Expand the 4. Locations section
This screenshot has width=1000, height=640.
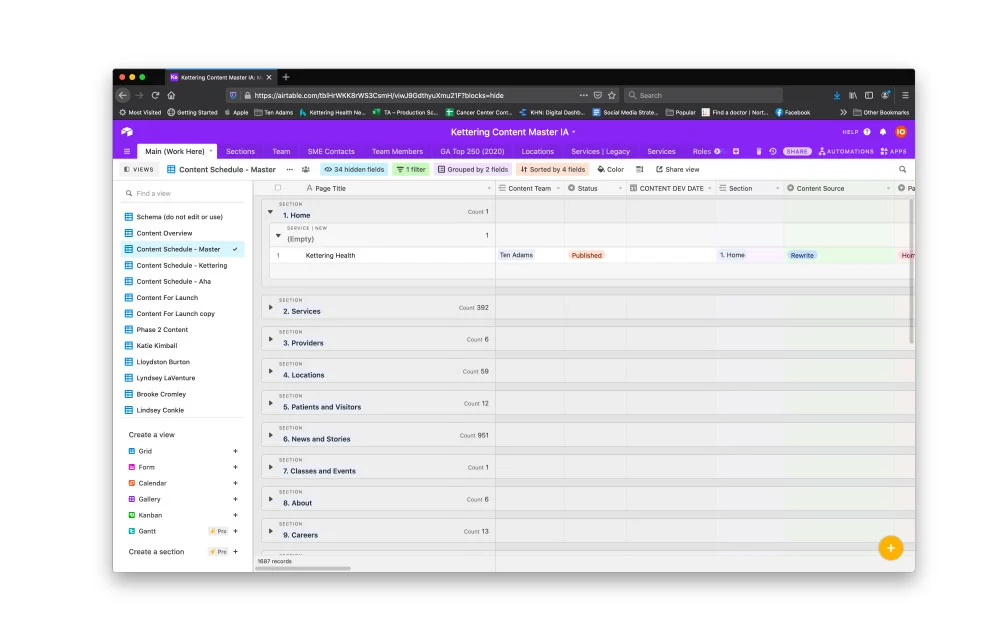tap(270, 372)
